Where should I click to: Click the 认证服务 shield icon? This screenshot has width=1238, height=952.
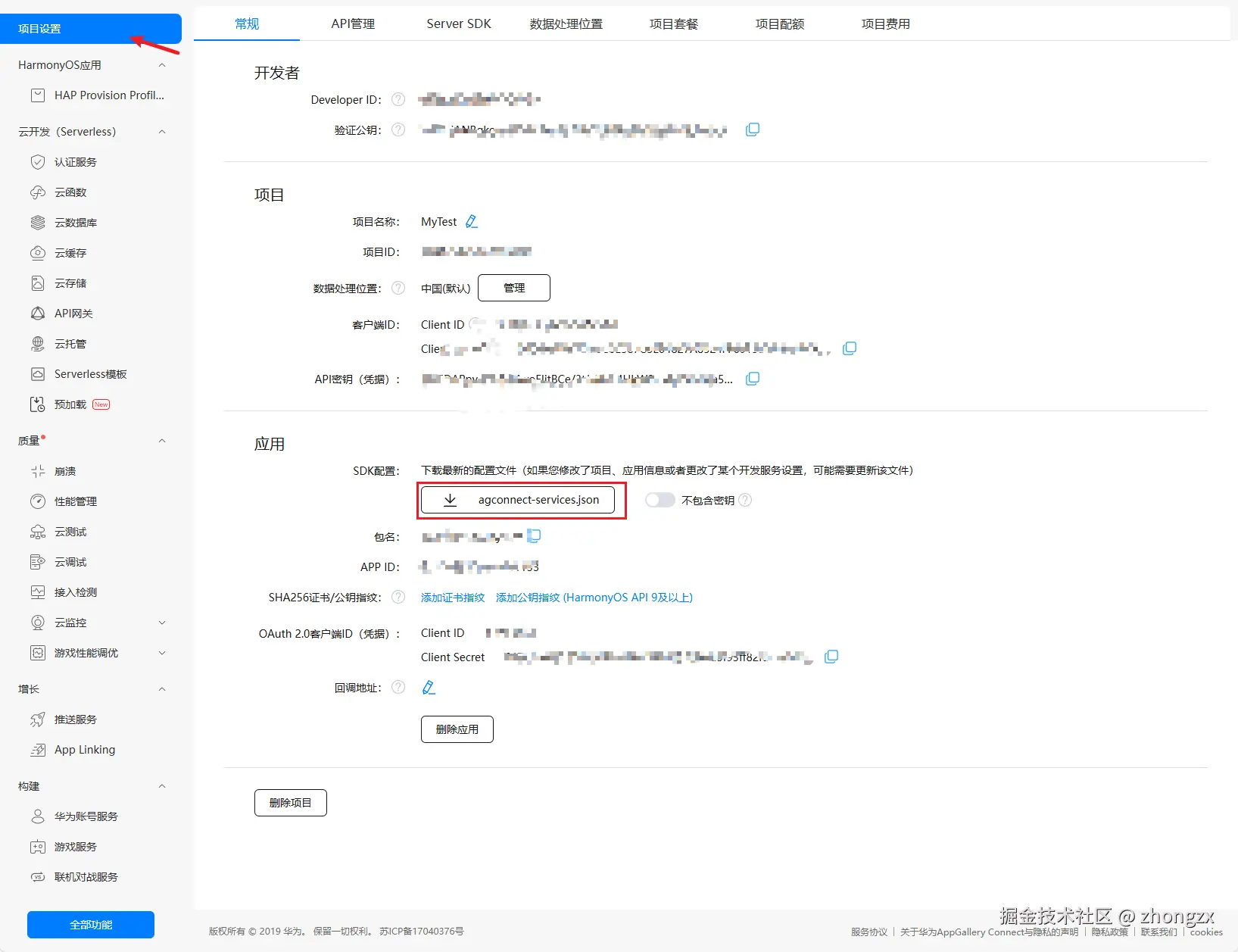tap(38, 162)
